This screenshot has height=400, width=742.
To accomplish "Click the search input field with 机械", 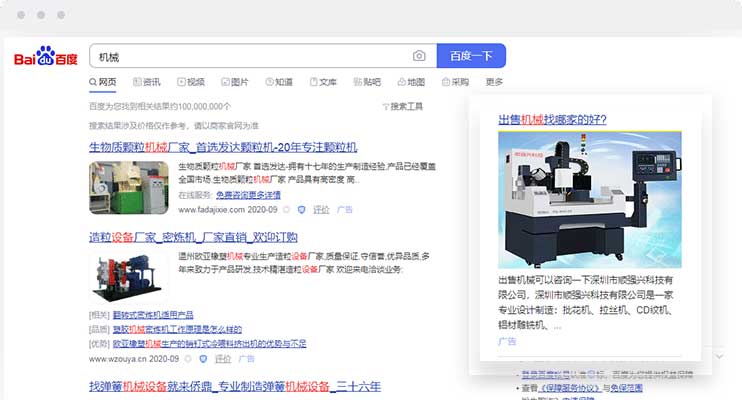I will (250, 56).
